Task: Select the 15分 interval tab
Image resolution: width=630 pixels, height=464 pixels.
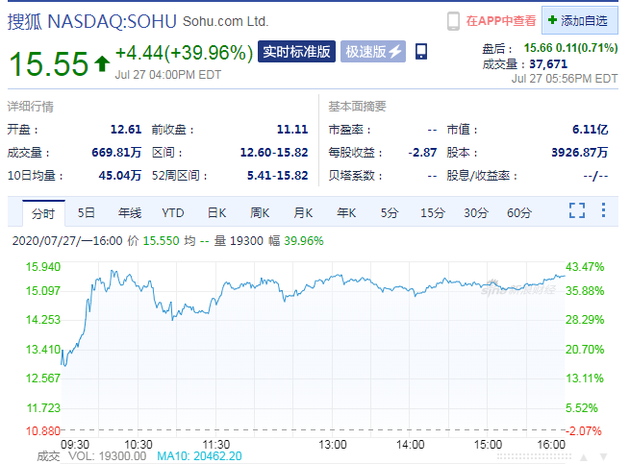Action: (x=433, y=213)
